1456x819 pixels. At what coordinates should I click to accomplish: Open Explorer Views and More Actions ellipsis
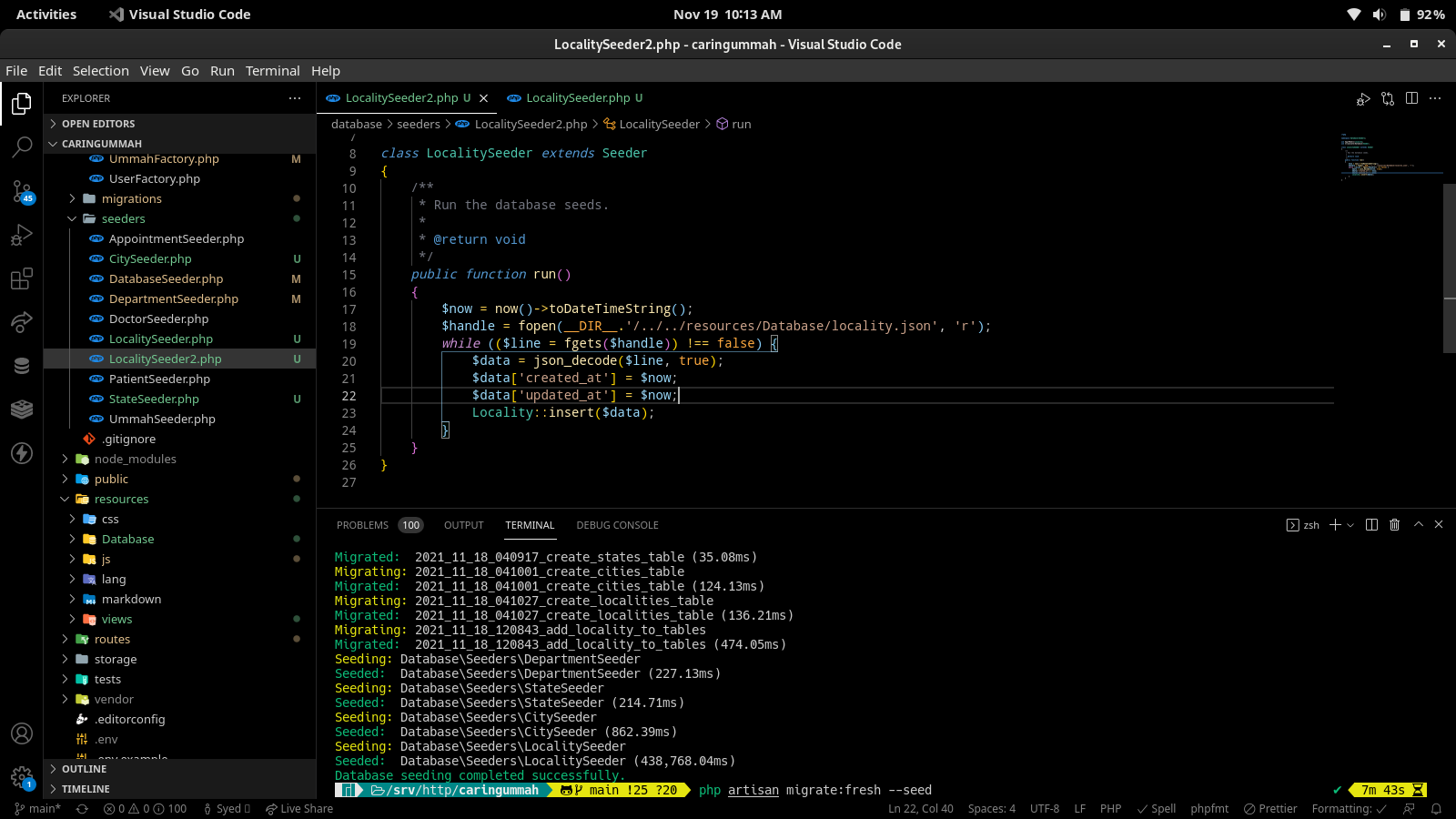tap(295, 98)
